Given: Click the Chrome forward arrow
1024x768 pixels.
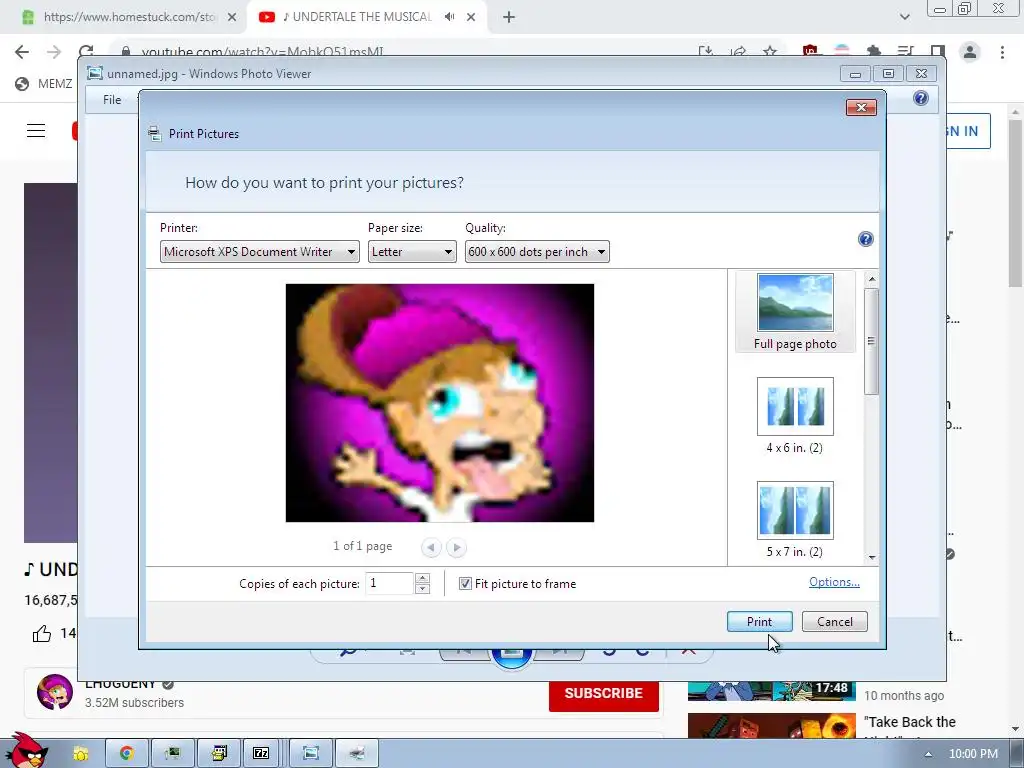Looking at the screenshot, I should point(54,52).
